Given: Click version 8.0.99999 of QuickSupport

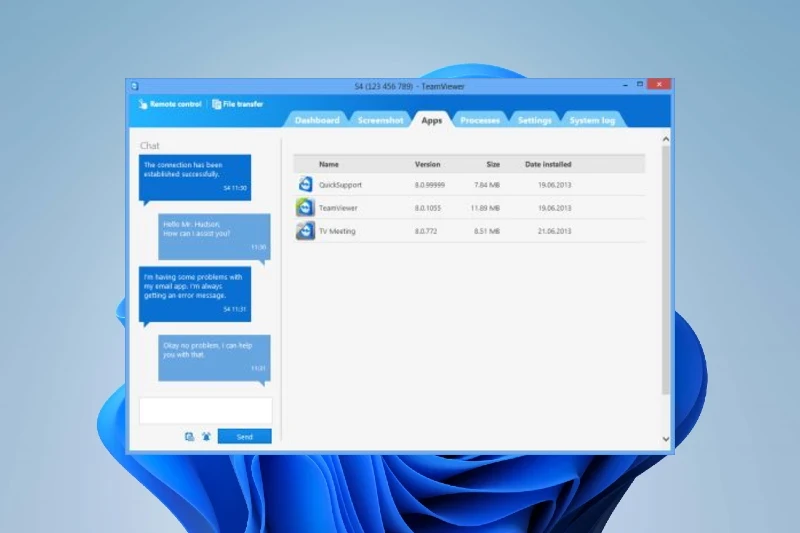Looking at the screenshot, I should 430,185.
